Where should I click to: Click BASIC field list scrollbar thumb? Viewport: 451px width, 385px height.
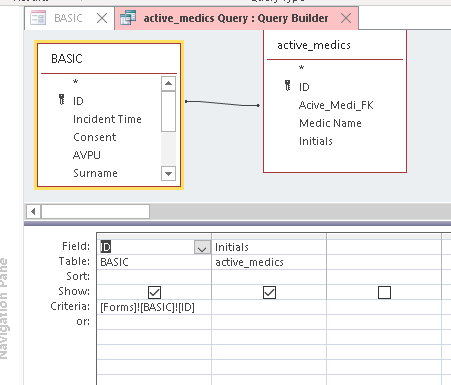point(168,111)
